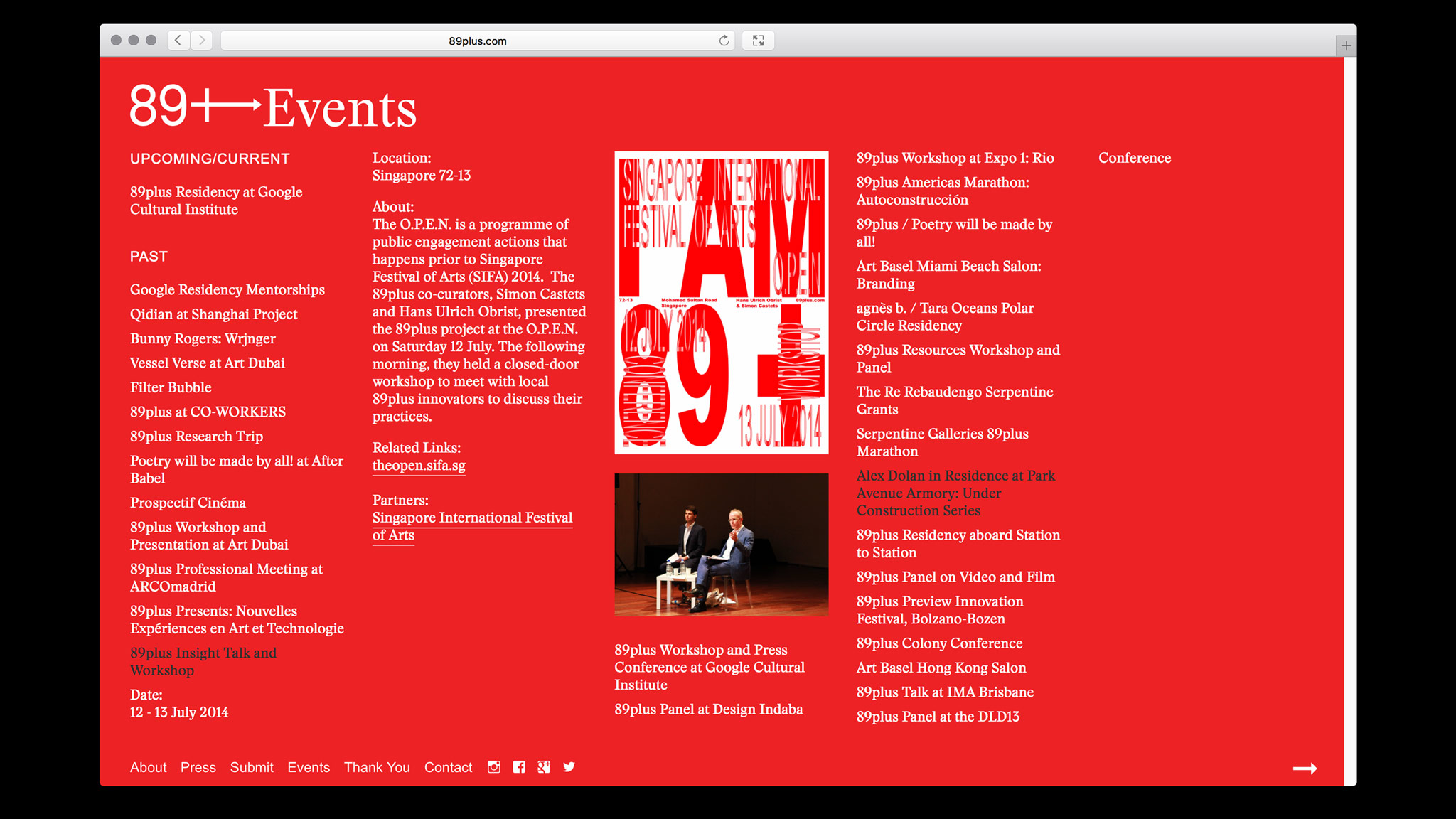Open Vessel Verse at Art Dubai event
The width and height of the screenshot is (1456, 819).
coord(207,363)
